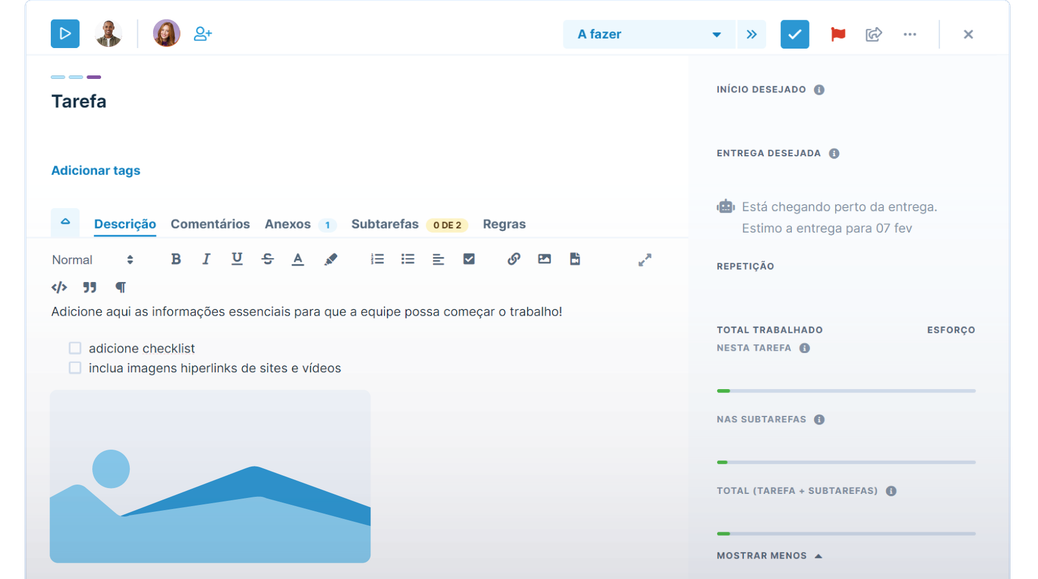Add a person using the invite member icon
Screen dimensions: 1038x579
[x=203, y=33]
